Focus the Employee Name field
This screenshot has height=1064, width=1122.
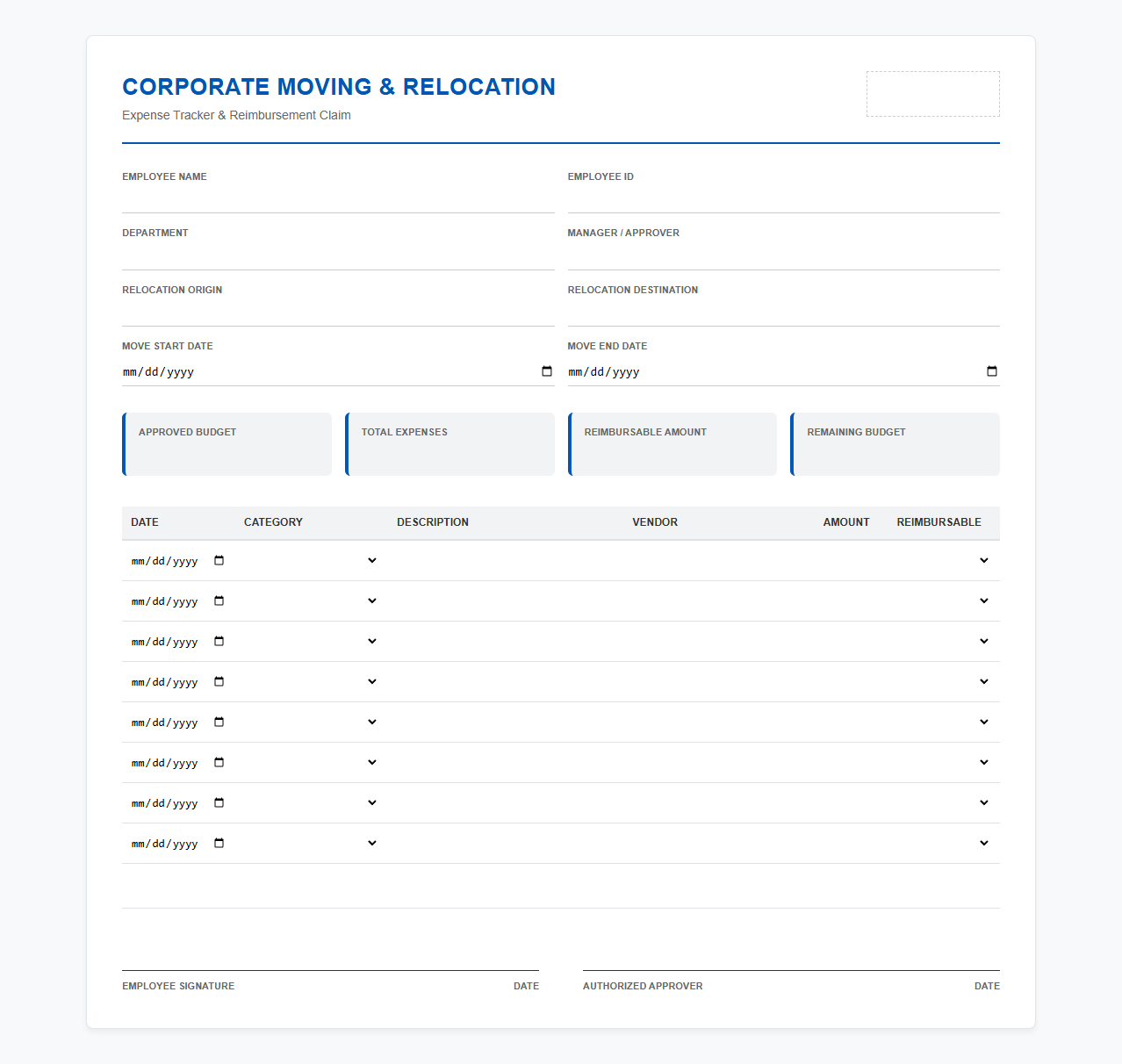[338, 200]
